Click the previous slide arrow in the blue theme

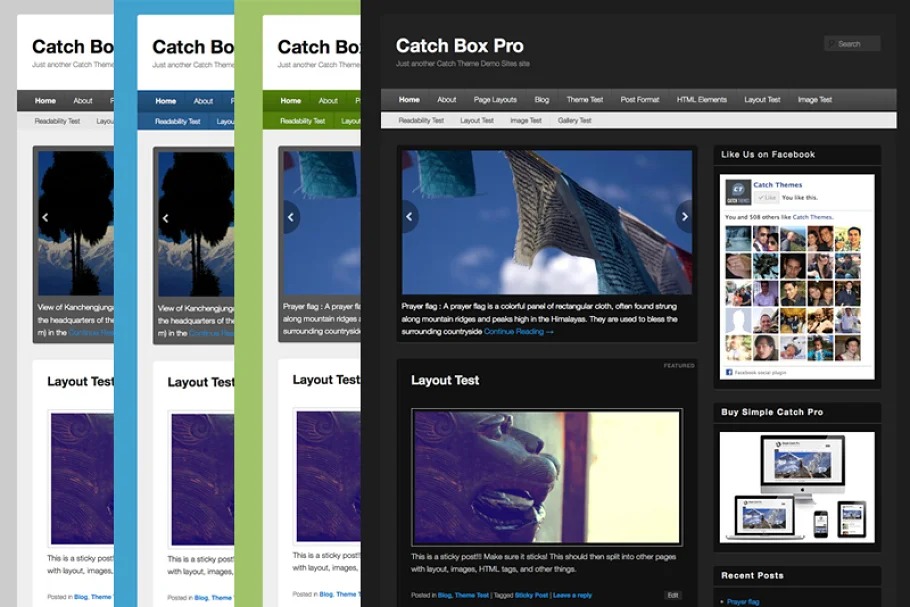[166, 218]
